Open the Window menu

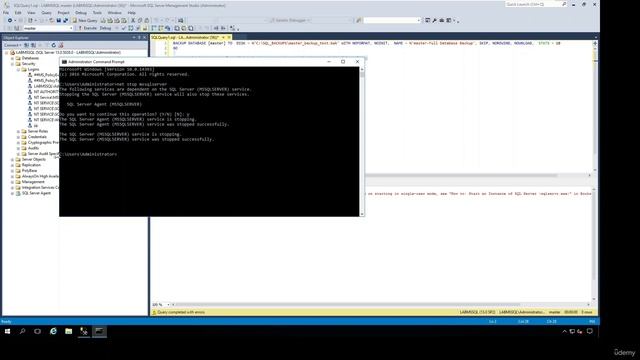115,13
